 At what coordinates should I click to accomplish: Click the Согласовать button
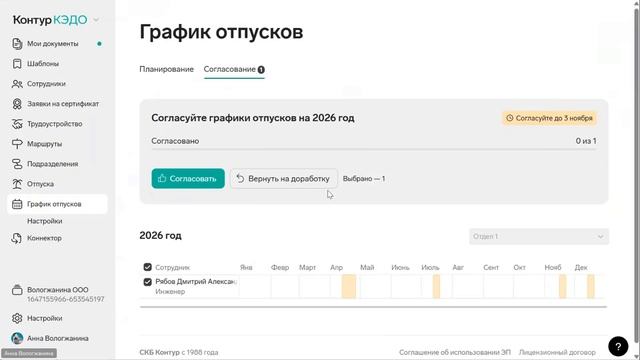point(188,178)
